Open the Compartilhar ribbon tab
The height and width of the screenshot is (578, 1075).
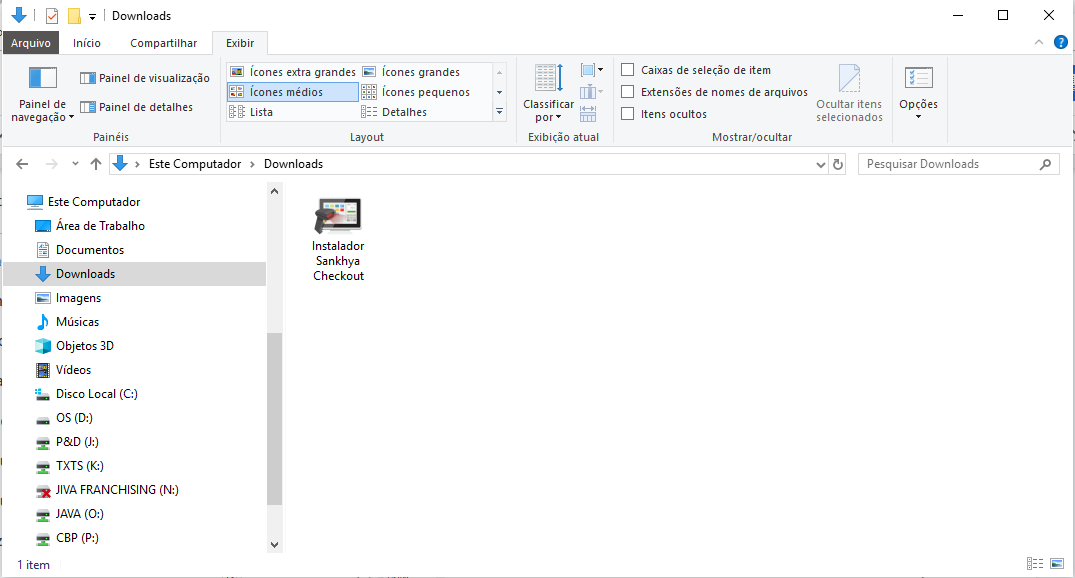coord(163,43)
